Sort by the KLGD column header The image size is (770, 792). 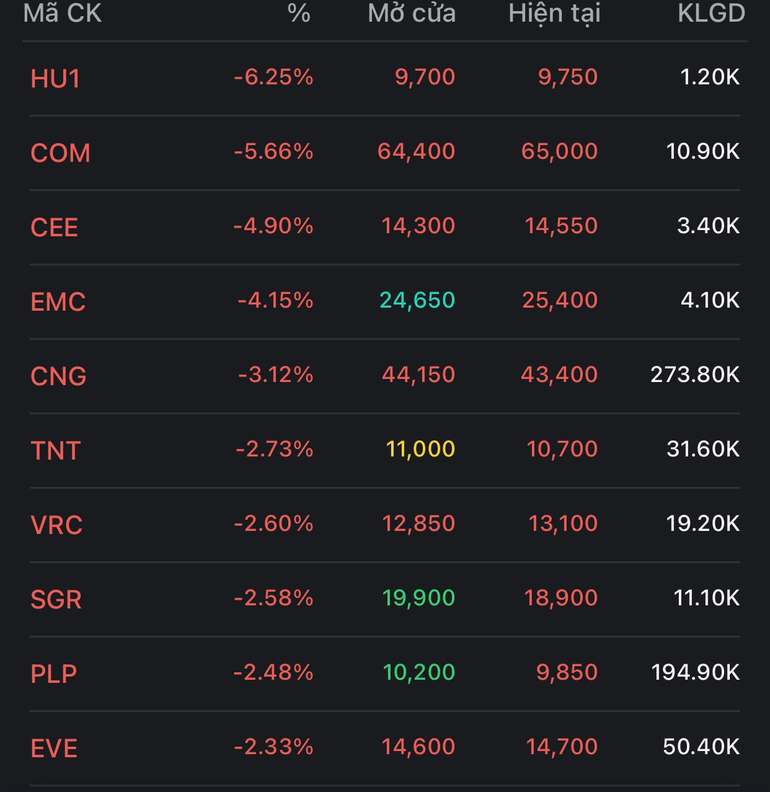pyautogui.click(x=711, y=13)
